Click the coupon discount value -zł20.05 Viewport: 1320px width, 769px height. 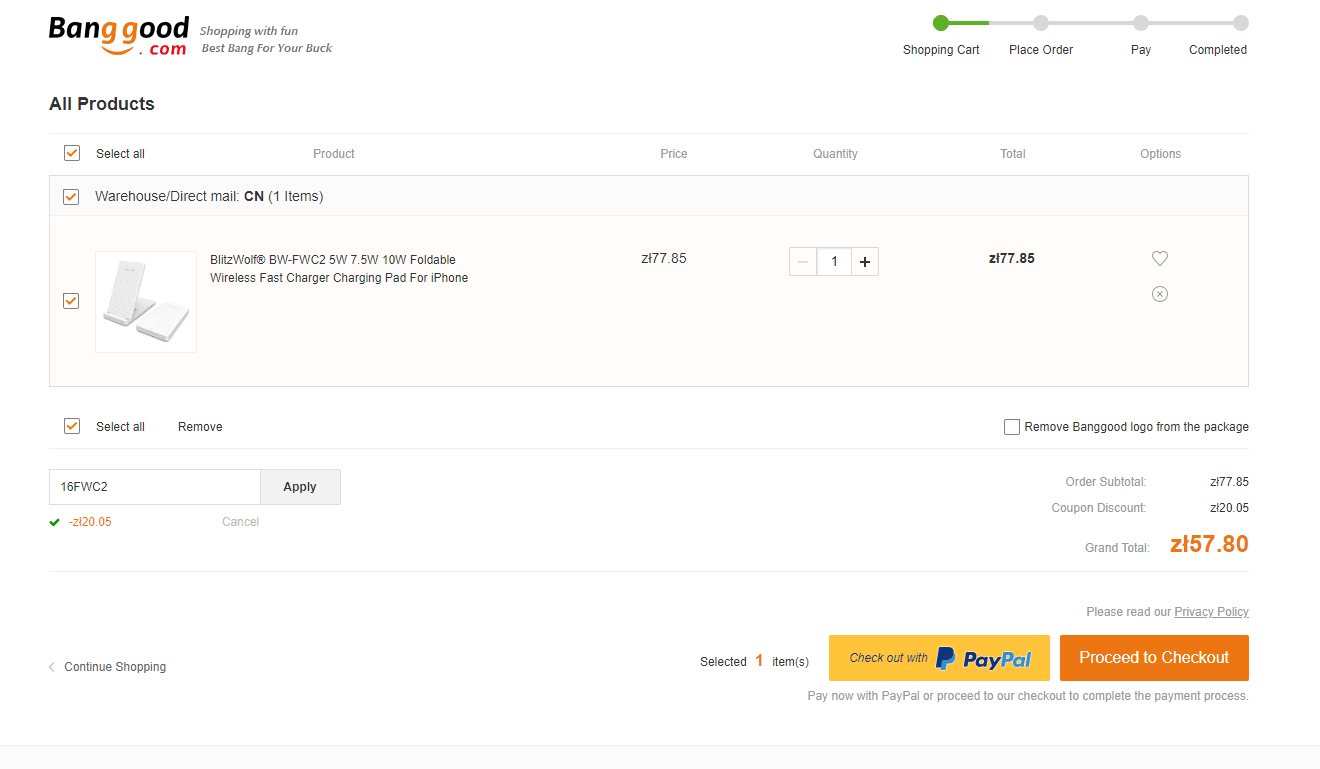point(90,522)
